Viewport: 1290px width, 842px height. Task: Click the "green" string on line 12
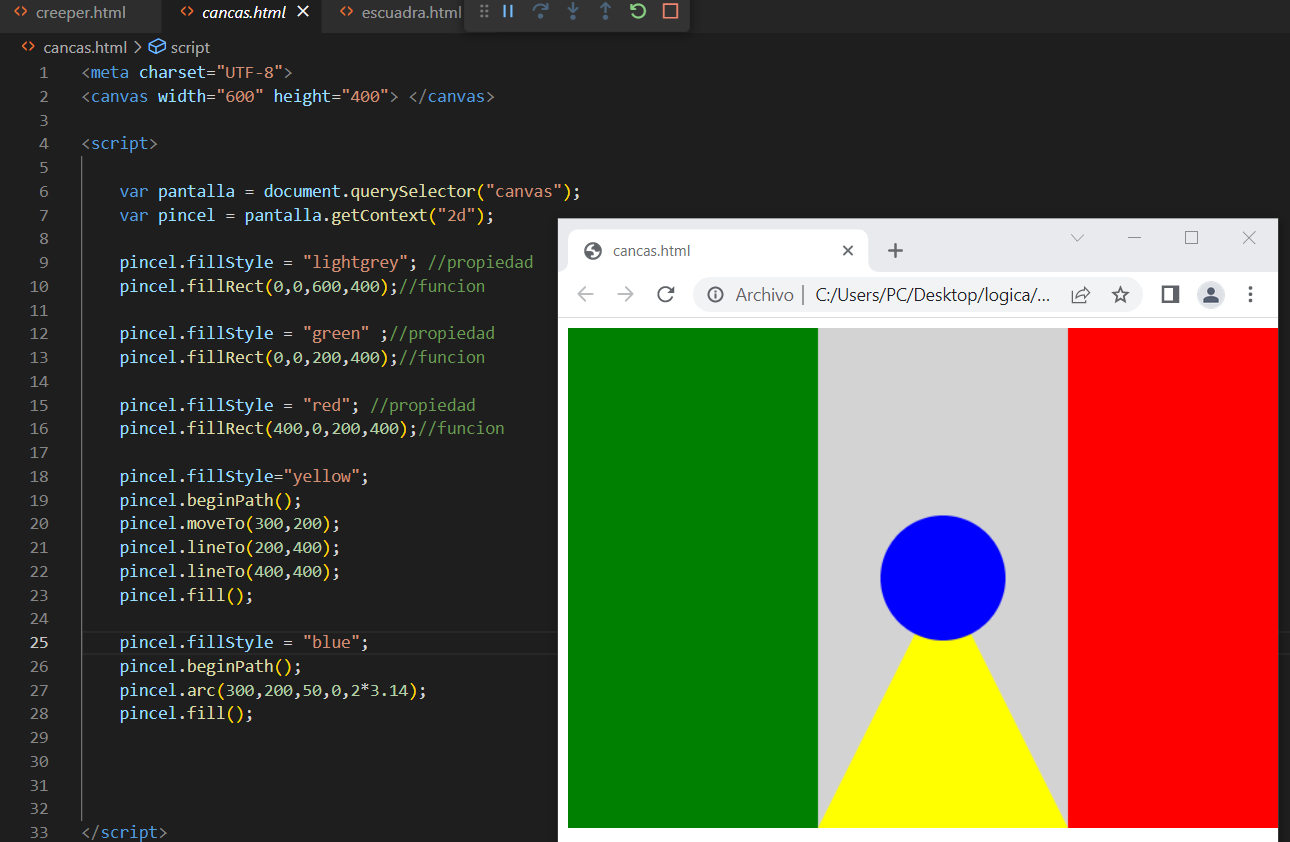tap(336, 333)
